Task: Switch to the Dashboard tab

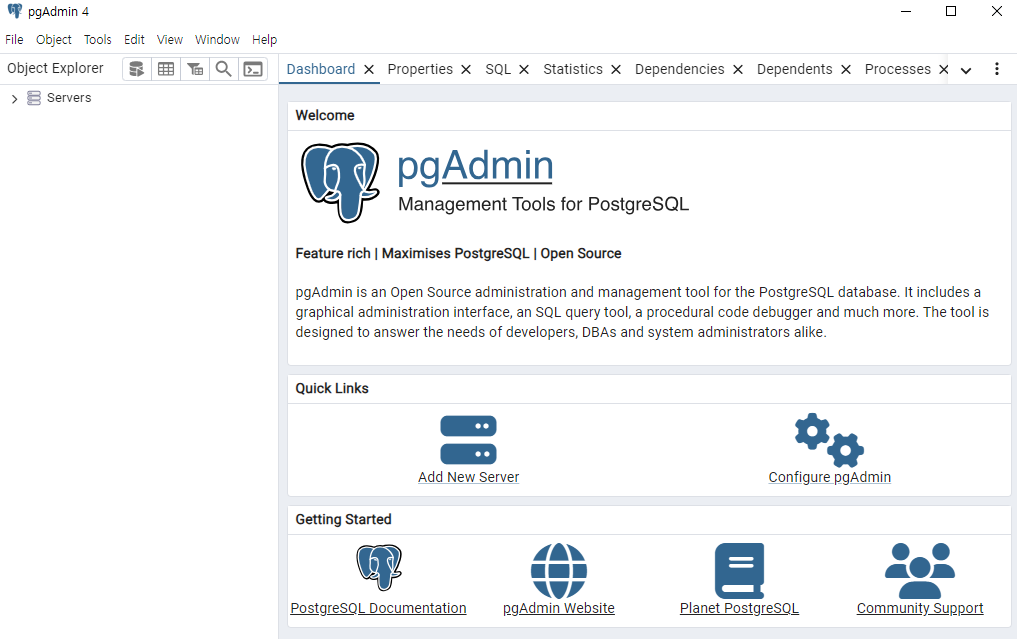Action: point(320,69)
